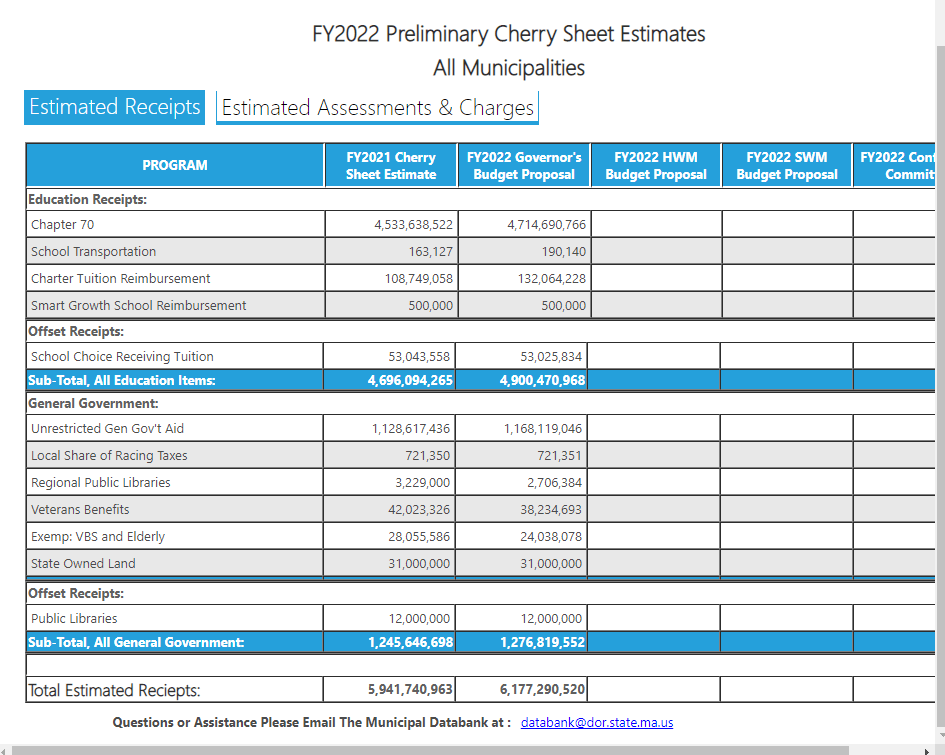The image size is (945, 755).
Task: Click the PROGRAM column header
Action: tap(175, 165)
